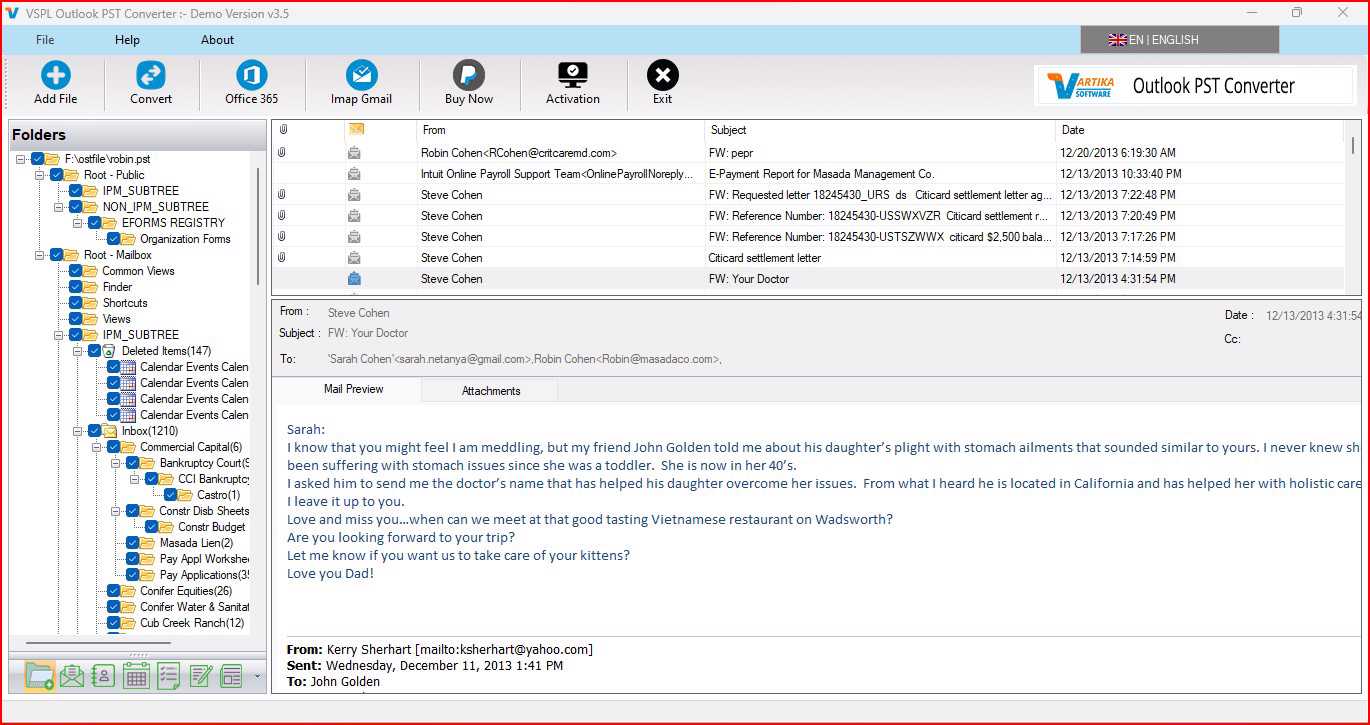
Task: Collapse the Root - Public node
Action: (x=40, y=175)
